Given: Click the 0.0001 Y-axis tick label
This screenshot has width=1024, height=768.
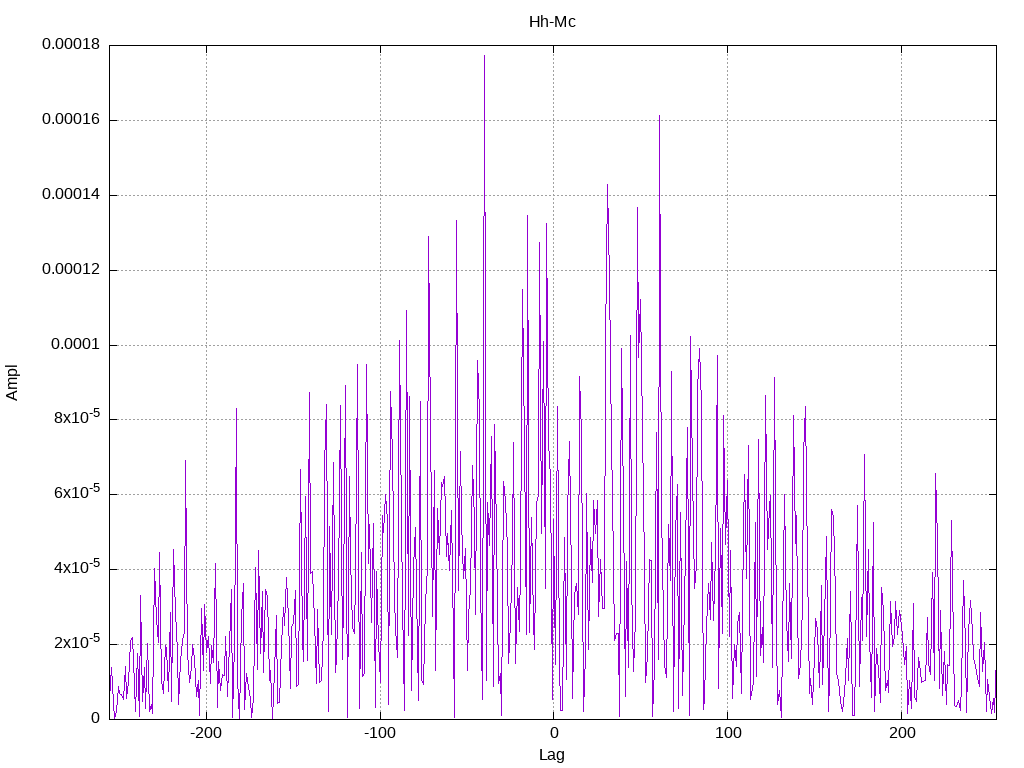Looking at the screenshot, I should point(76,345).
